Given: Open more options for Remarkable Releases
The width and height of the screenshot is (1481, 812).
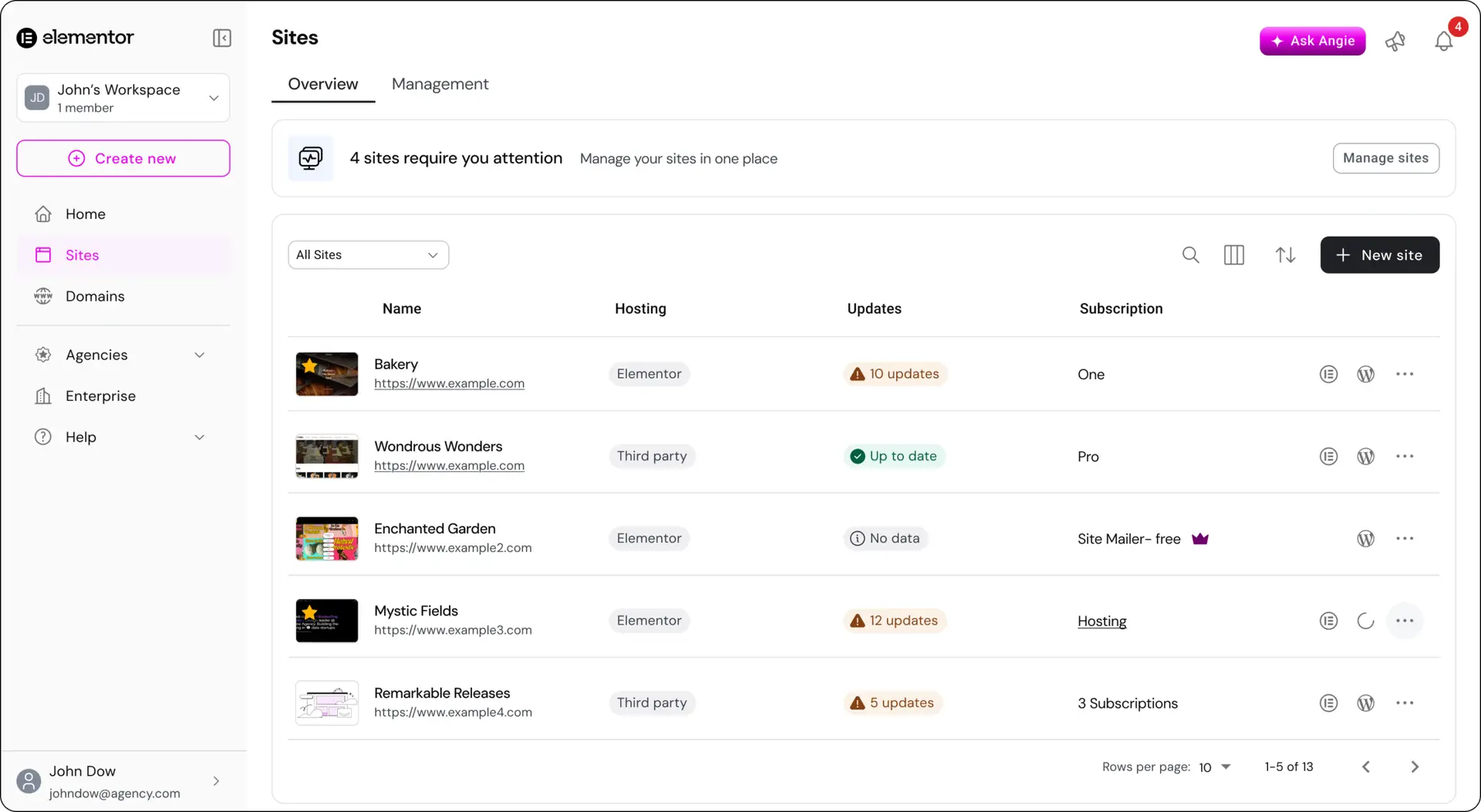Looking at the screenshot, I should [x=1404, y=703].
